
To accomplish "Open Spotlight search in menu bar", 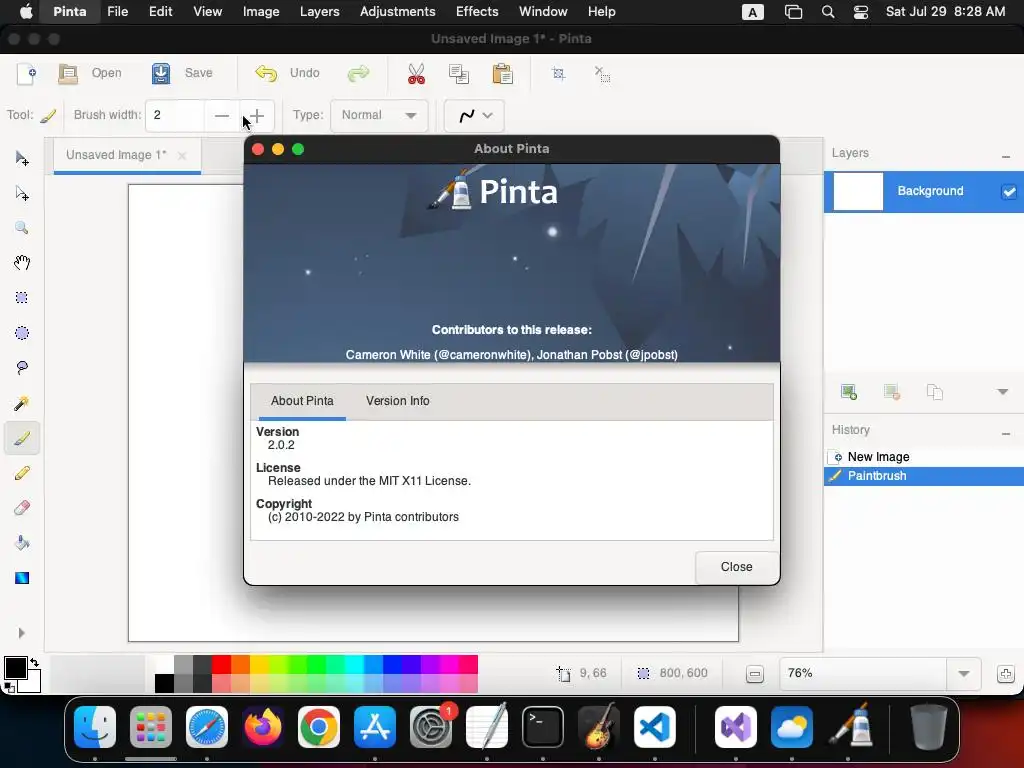I will coord(827,12).
